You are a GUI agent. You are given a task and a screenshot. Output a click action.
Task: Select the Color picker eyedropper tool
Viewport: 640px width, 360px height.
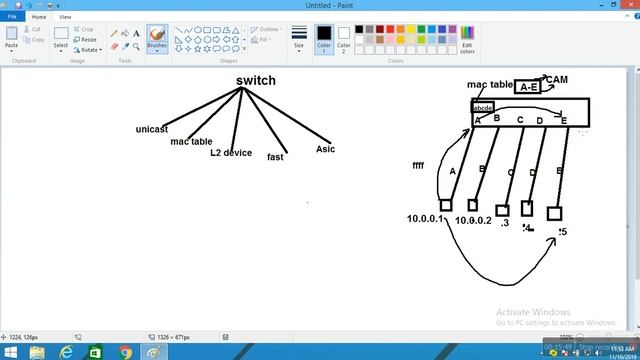click(x=125, y=47)
